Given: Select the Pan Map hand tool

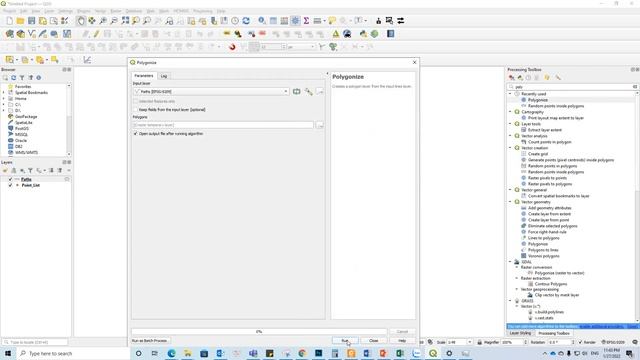Looking at the screenshot, I should pos(81,21).
